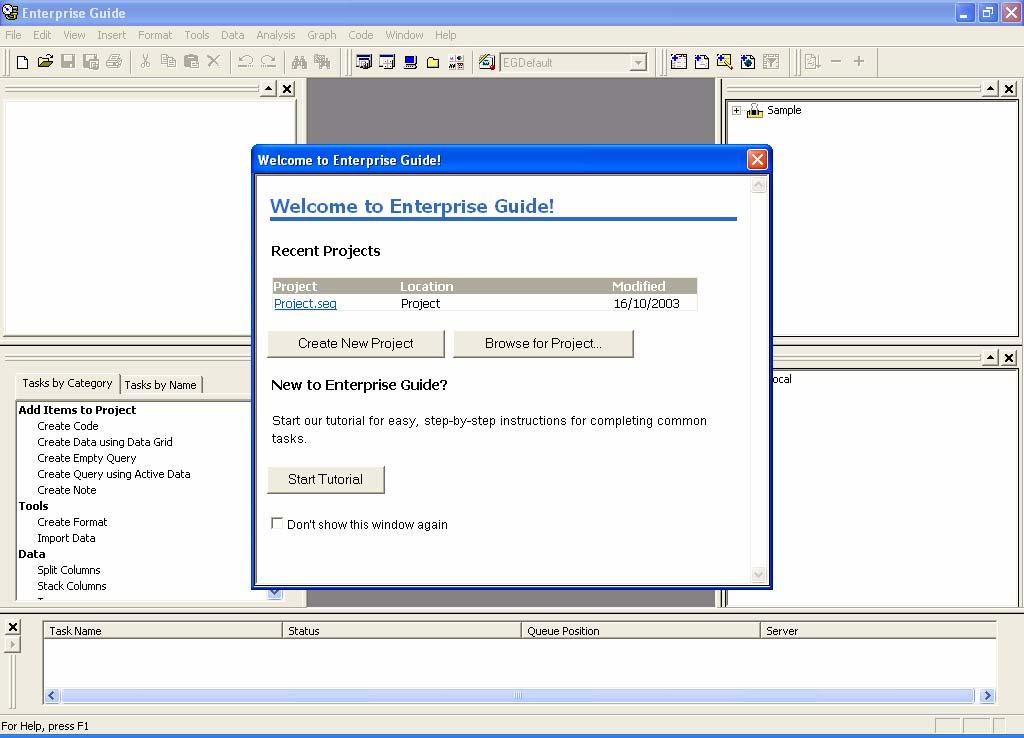Select Create Format under Tools
Screen dimensions: 1024x738
click(72, 522)
